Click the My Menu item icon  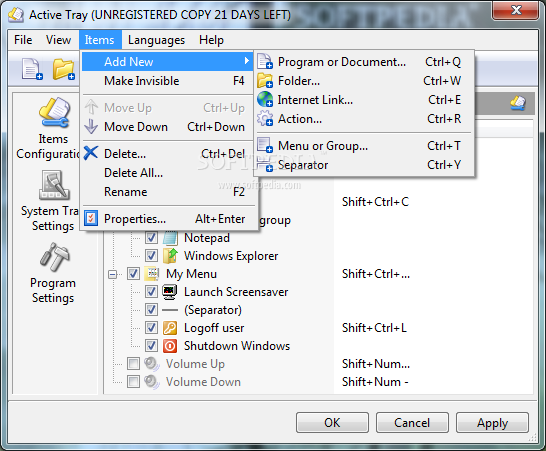pos(152,274)
